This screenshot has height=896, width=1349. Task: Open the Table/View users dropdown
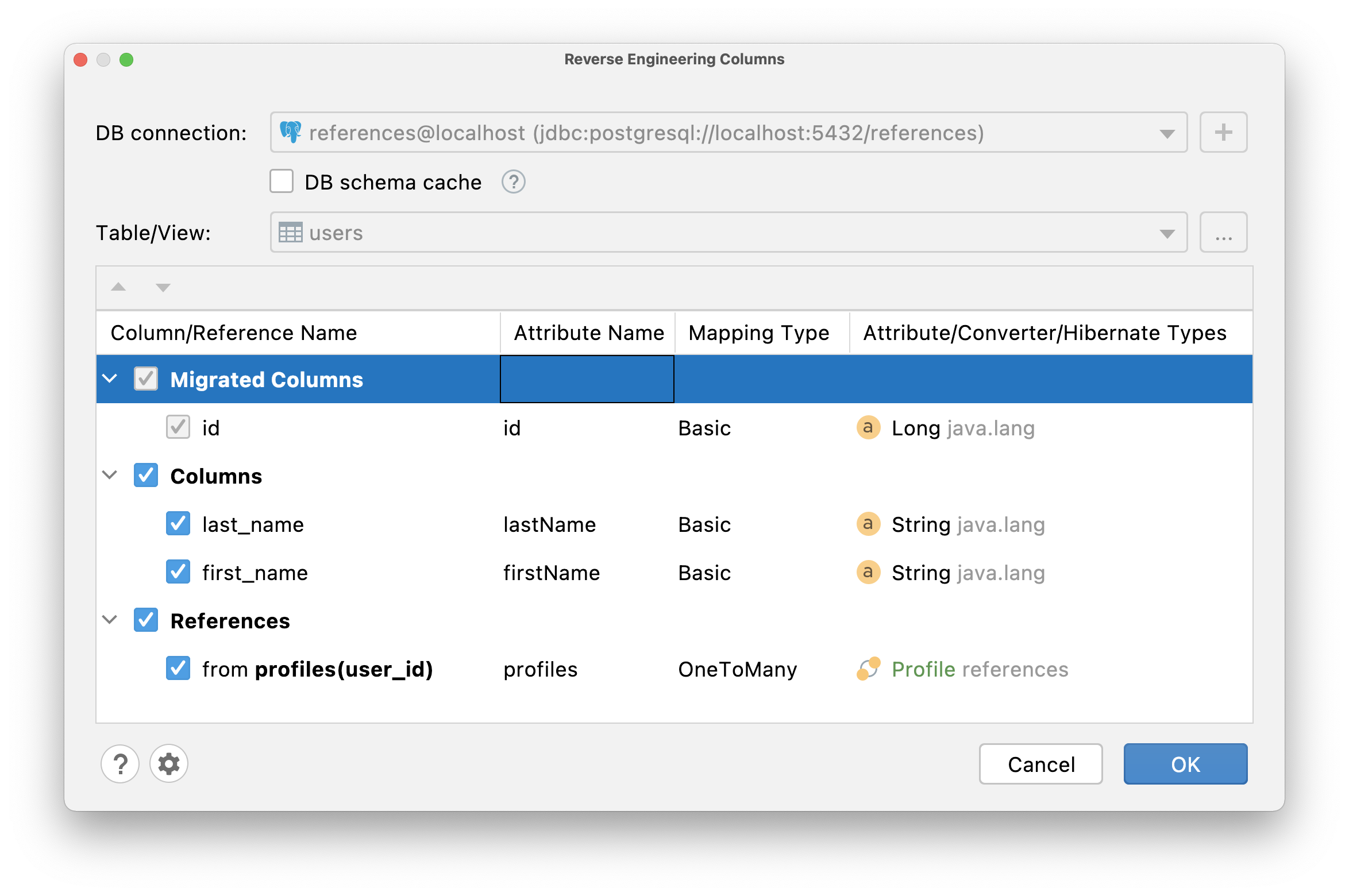pos(1166,233)
